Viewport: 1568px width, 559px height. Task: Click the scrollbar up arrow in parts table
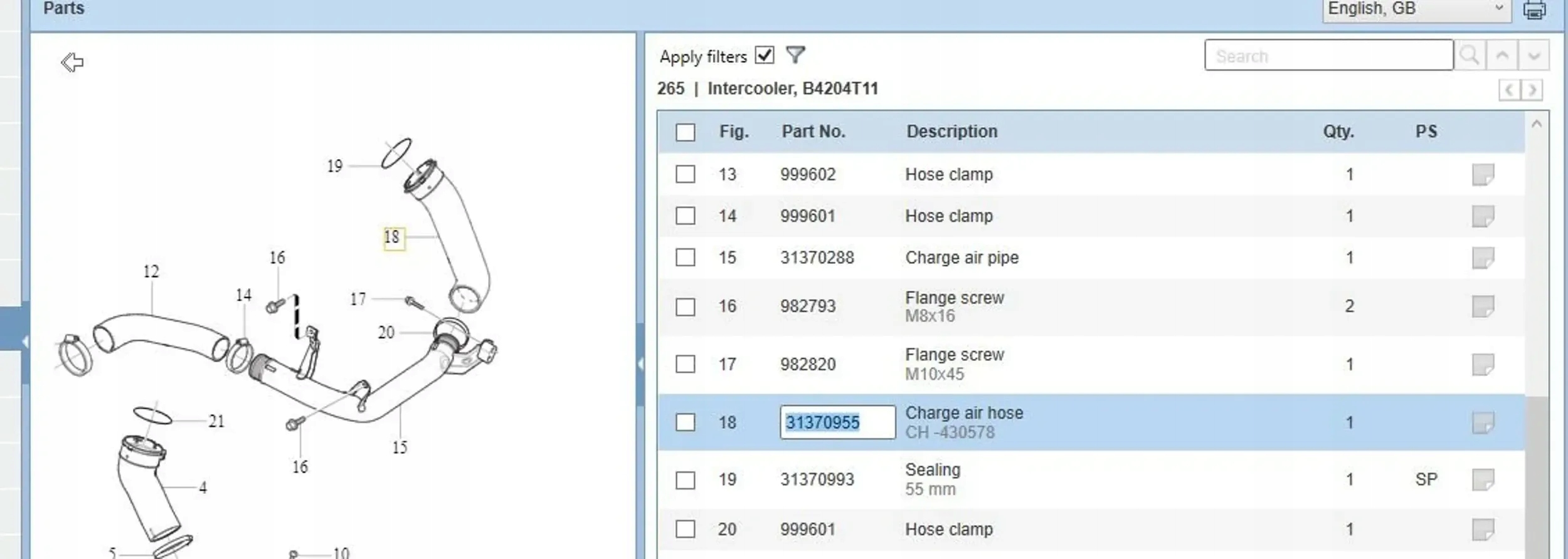(x=1536, y=124)
